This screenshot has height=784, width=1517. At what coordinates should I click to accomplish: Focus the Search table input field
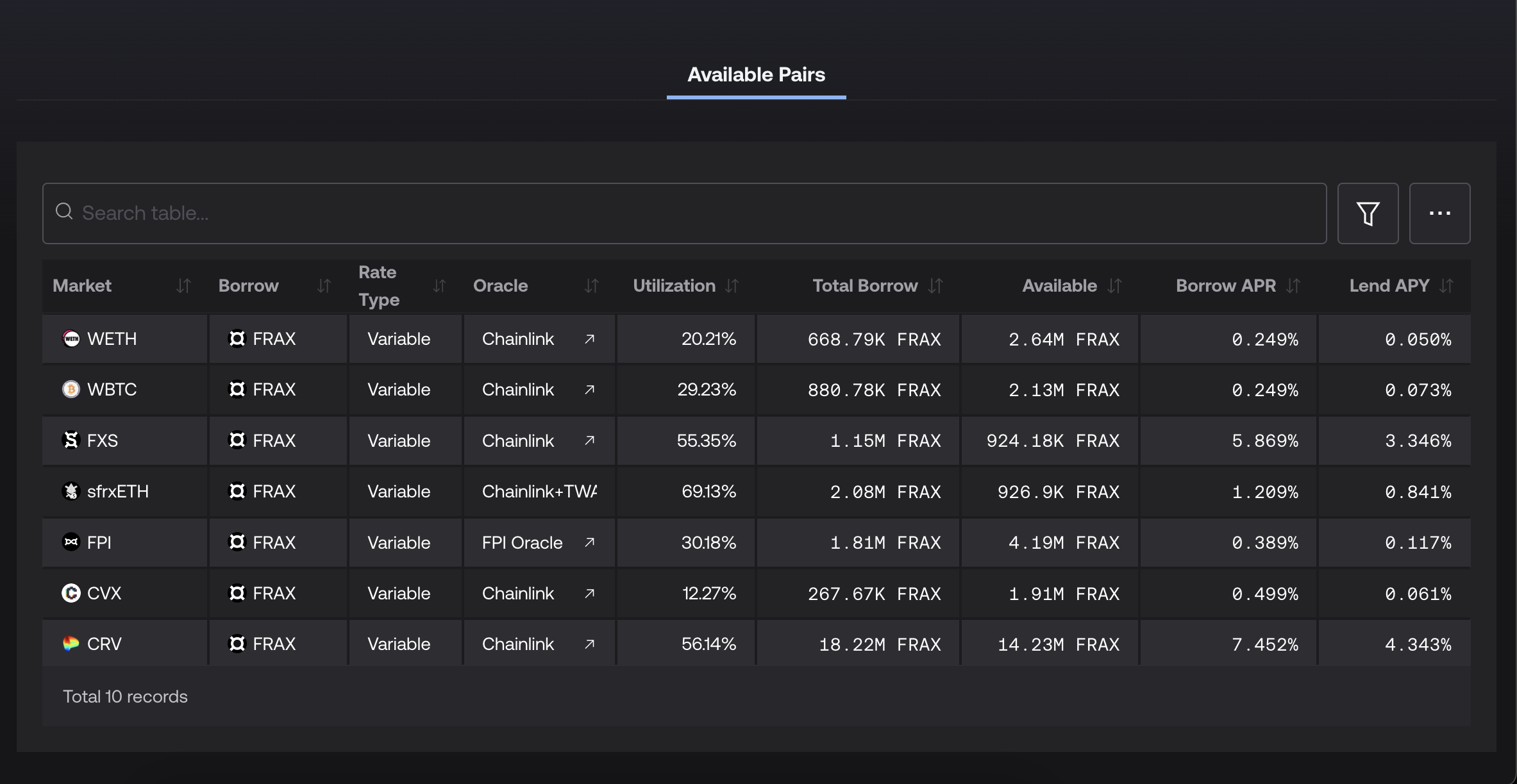coord(684,213)
